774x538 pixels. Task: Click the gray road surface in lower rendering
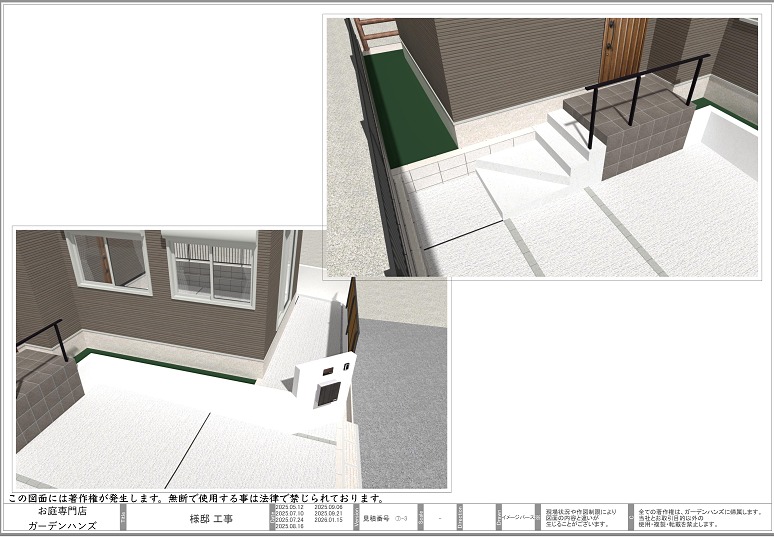(x=400, y=400)
